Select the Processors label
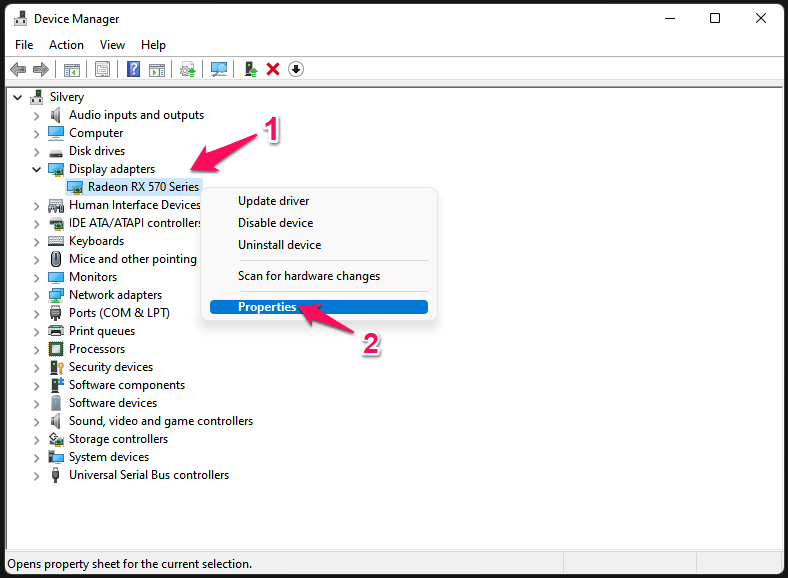Screen dimensions: 788x578 click(97, 349)
